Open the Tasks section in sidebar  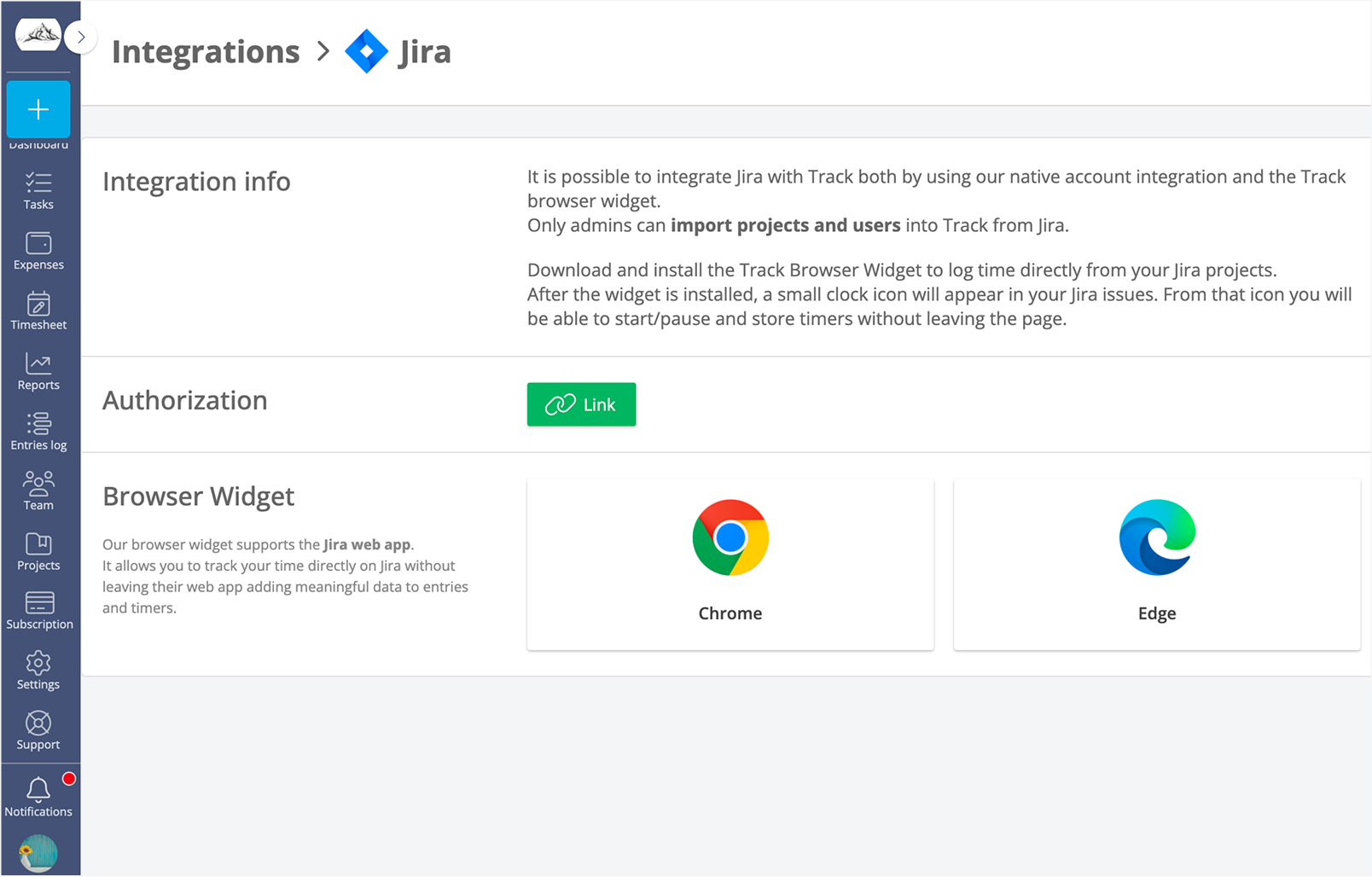(x=38, y=191)
